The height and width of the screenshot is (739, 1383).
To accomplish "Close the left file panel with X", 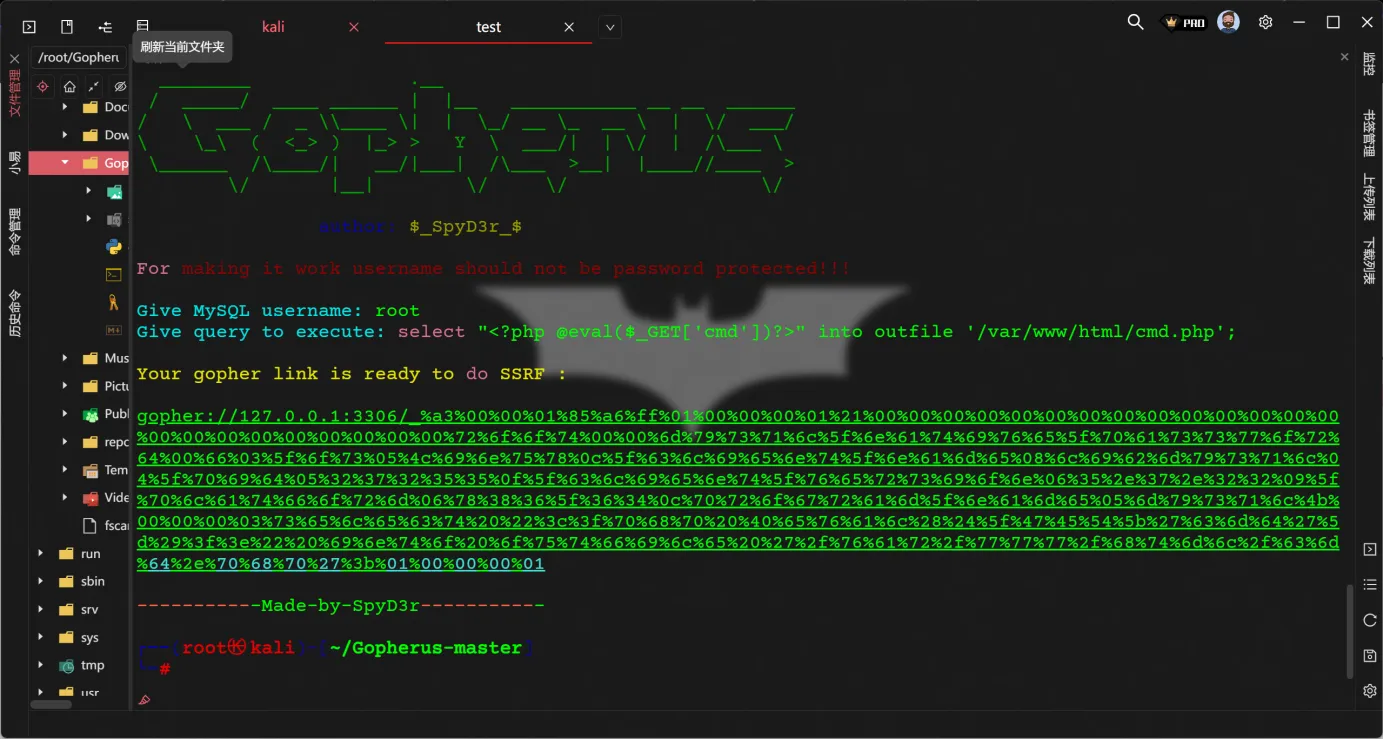I will pyautogui.click(x=14, y=59).
